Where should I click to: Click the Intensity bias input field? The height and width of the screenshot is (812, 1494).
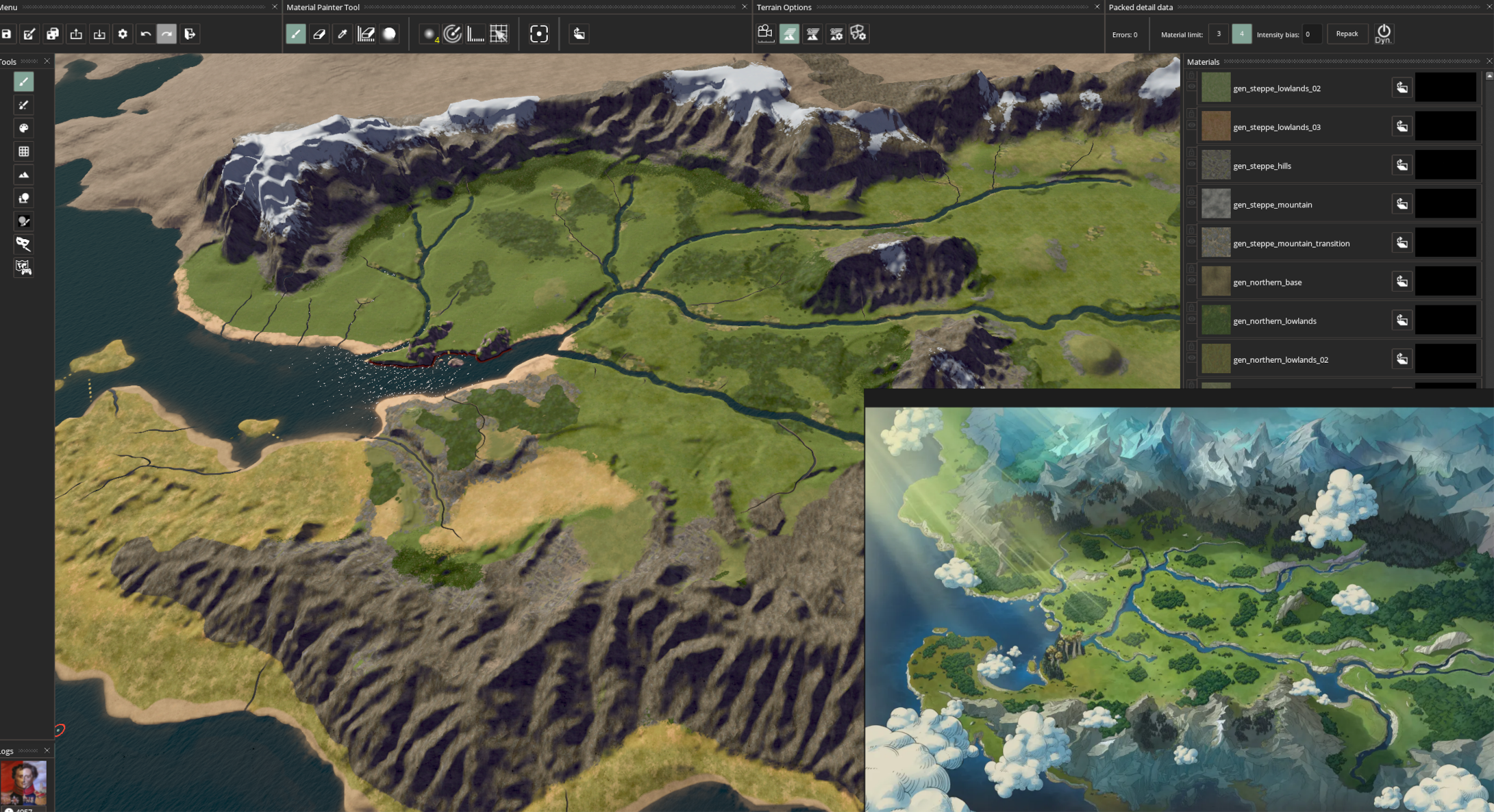tap(1311, 34)
